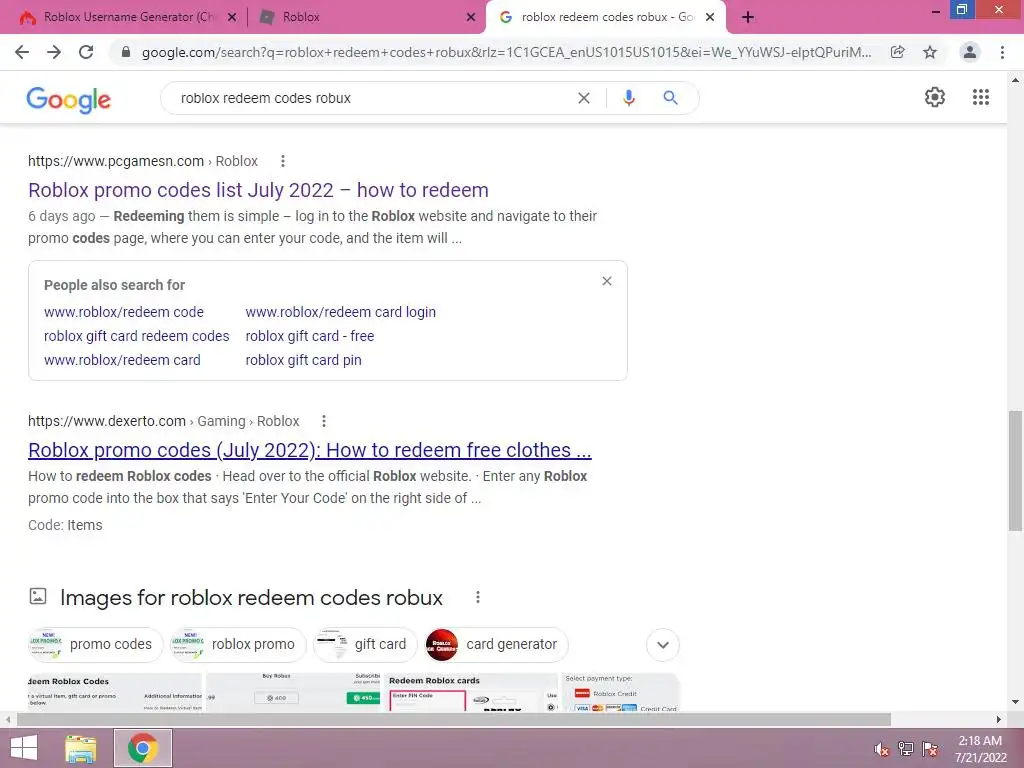Close the roblox redeem codes robux tab

tap(710, 18)
